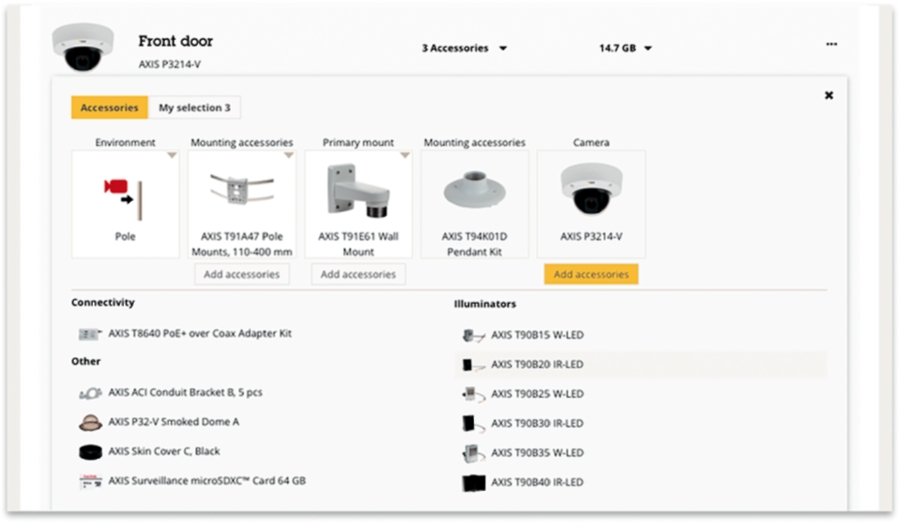Select AXIS T90B35 W-LED text
This screenshot has width=906, height=528.
[537, 453]
